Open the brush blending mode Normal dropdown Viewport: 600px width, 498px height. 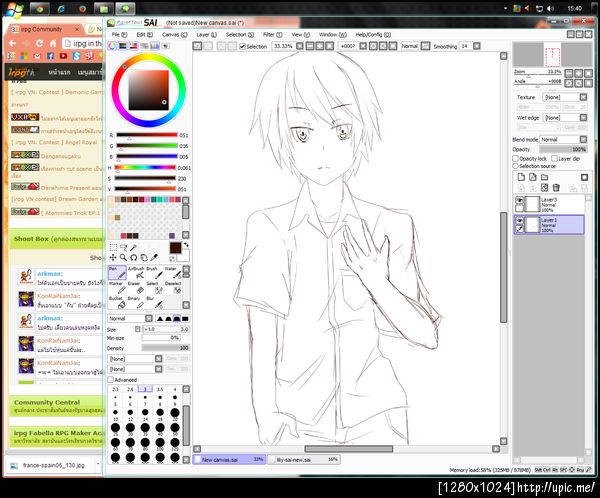pos(130,318)
